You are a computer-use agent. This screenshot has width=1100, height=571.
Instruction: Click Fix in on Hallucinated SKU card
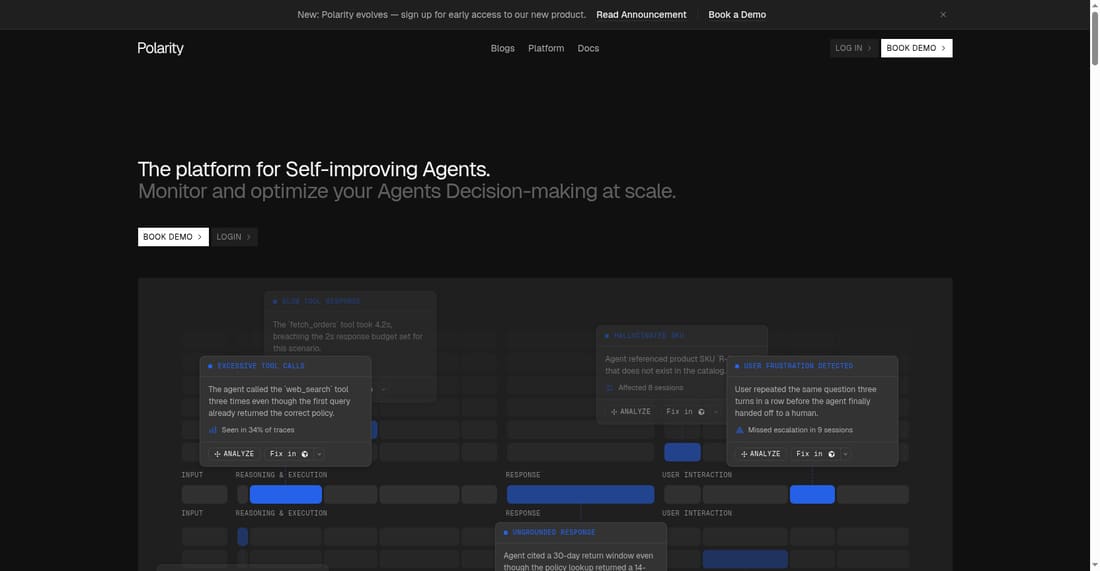click(x=685, y=412)
